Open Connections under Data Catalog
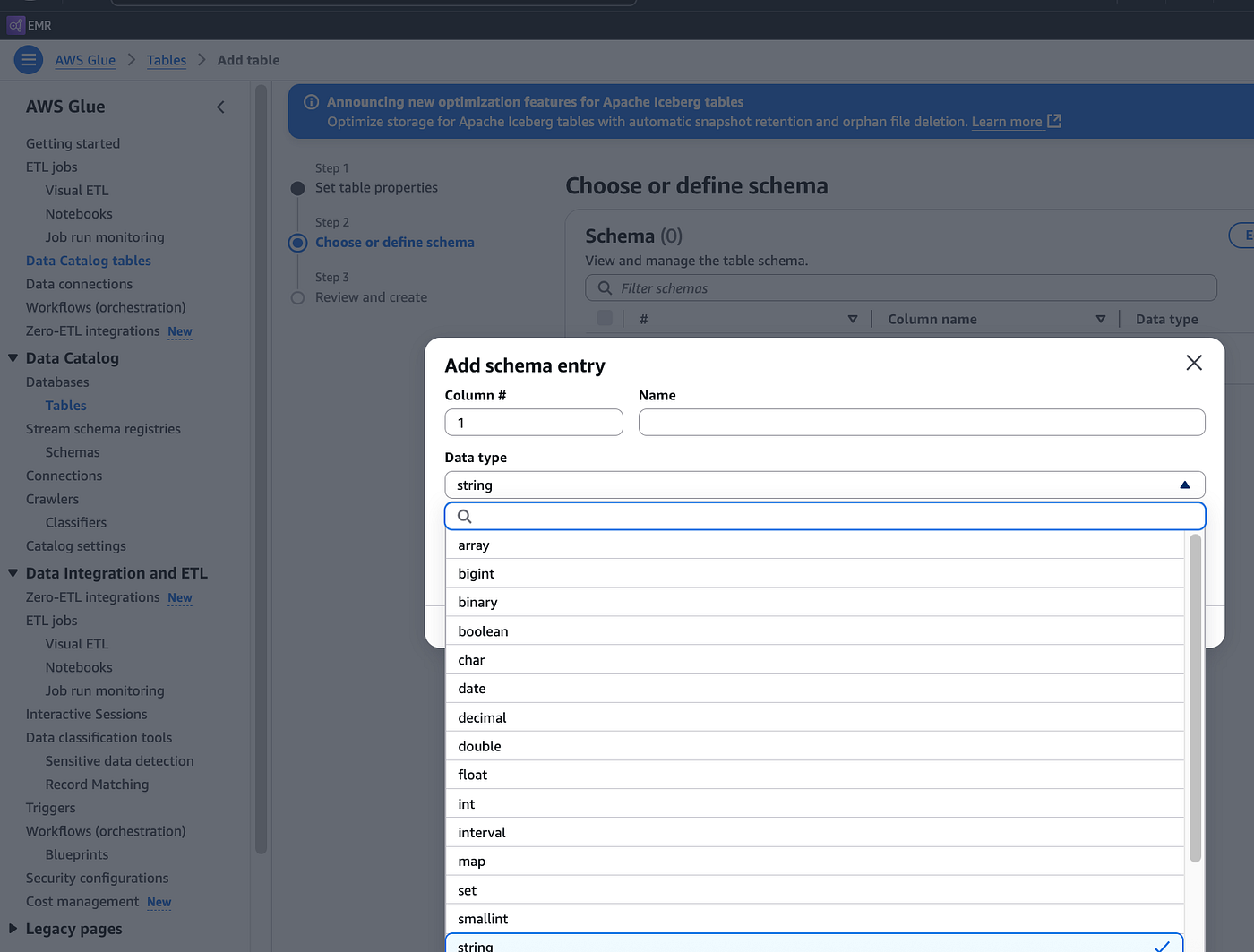Image resolution: width=1254 pixels, height=952 pixels. [64, 476]
